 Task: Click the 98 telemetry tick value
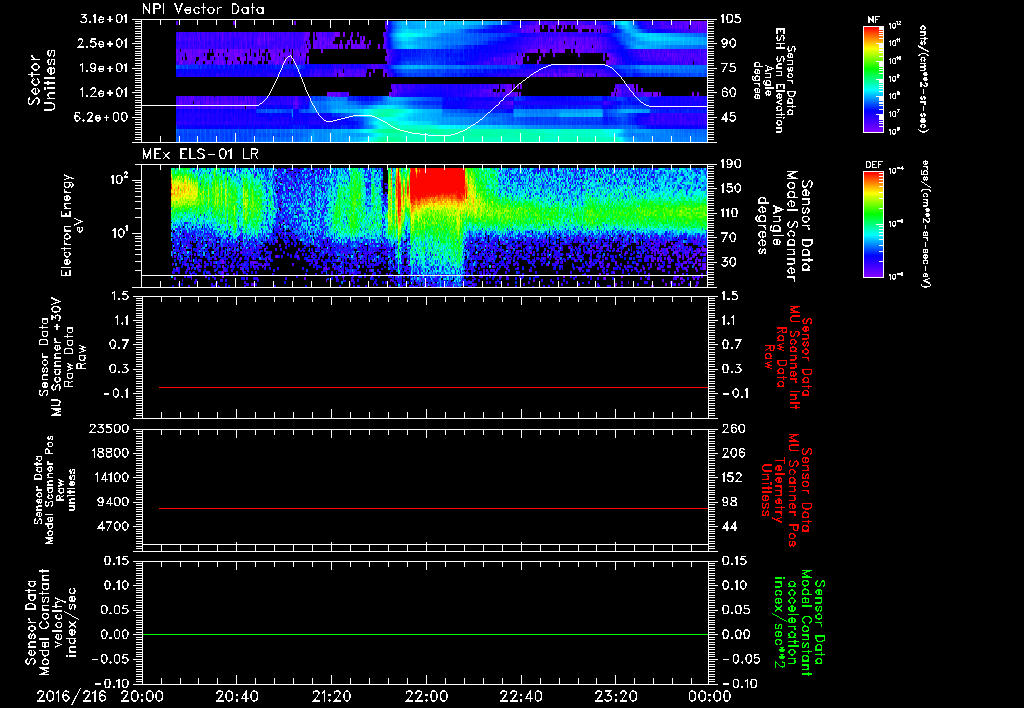(x=729, y=502)
